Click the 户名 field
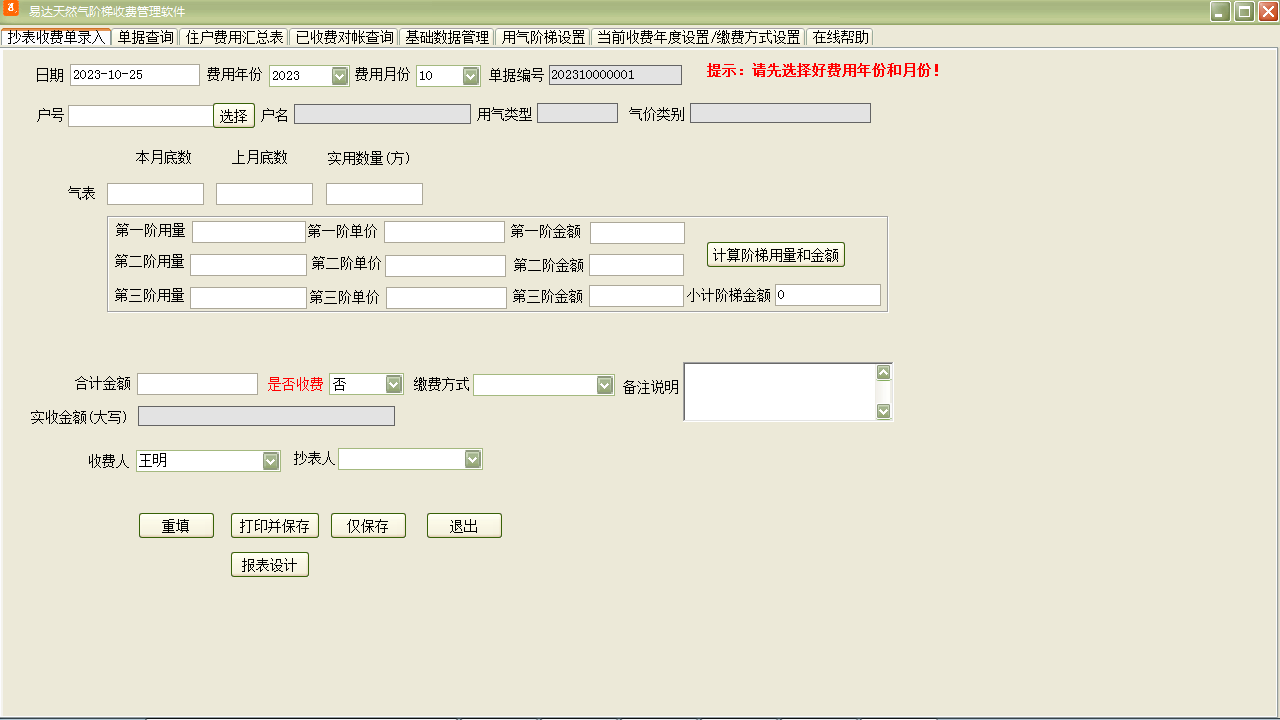 click(x=382, y=114)
